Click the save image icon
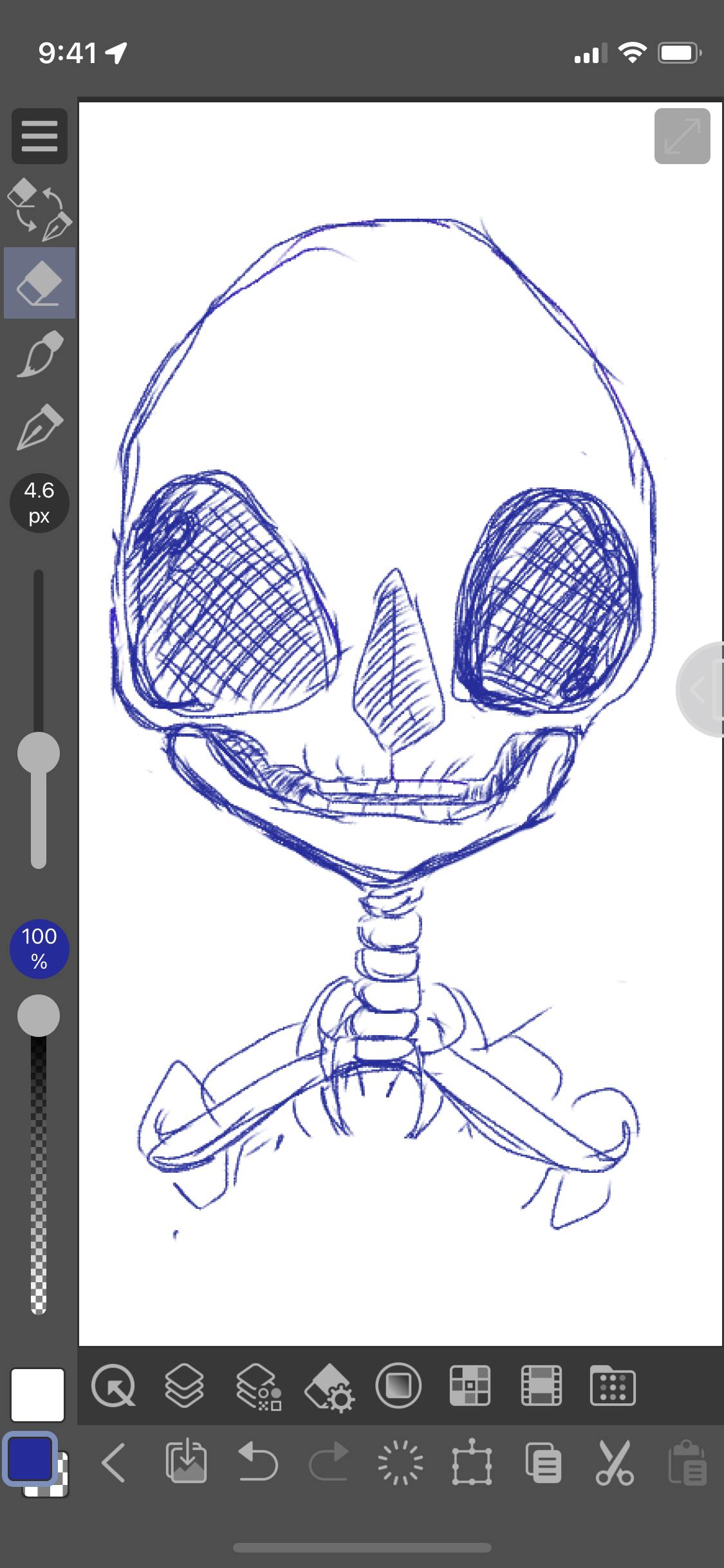This screenshot has height=1568, width=724. [186, 1461]
